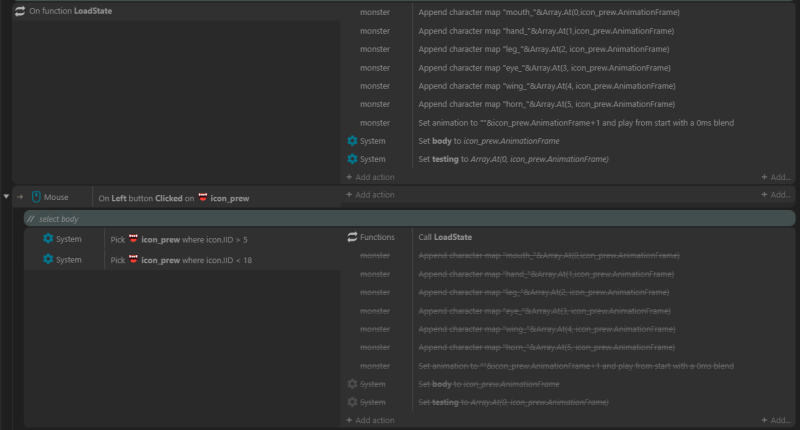Select the Call LoadState action

click(445, 237)
